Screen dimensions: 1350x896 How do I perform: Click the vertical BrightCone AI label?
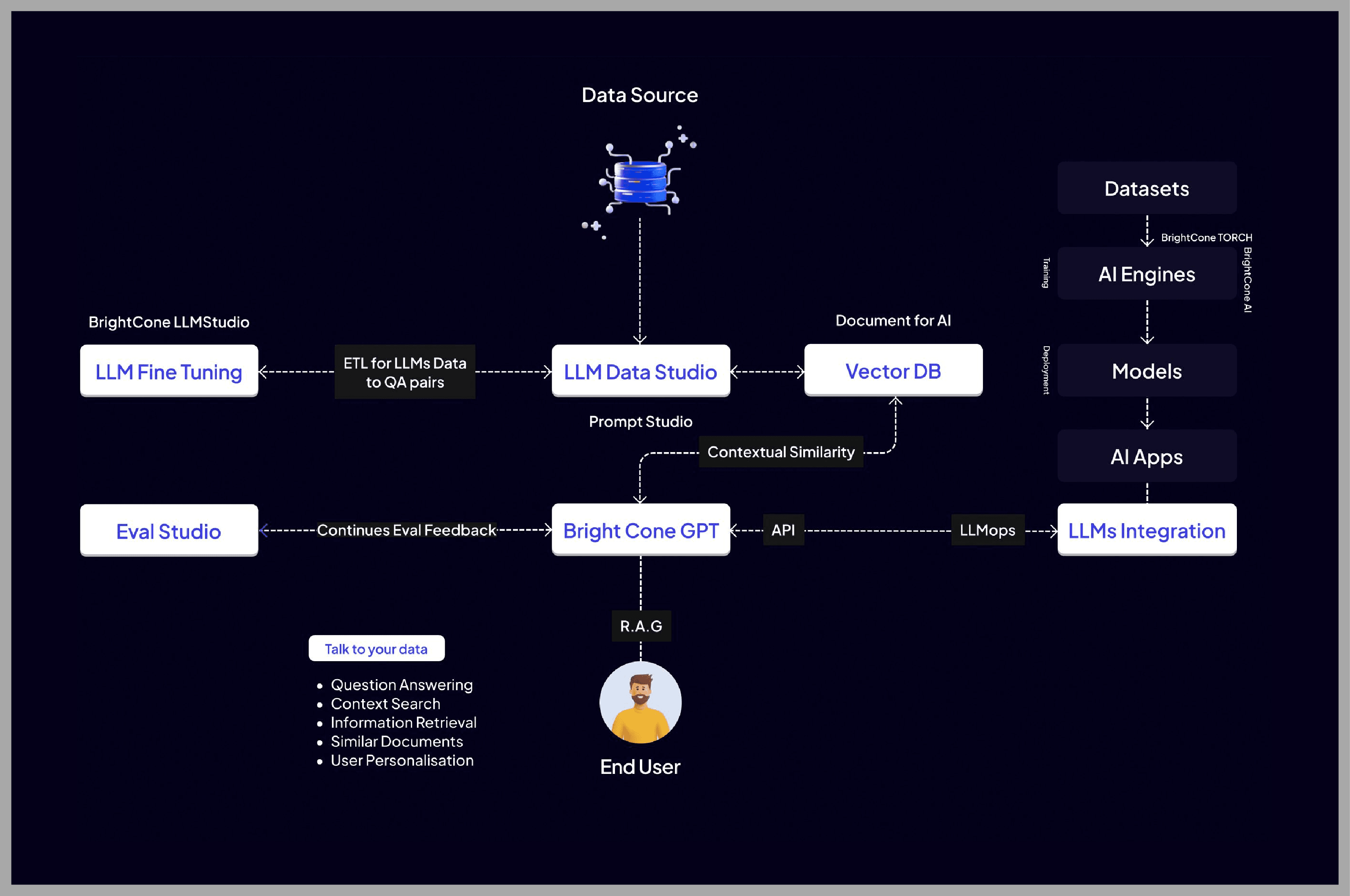point(1248,279)
